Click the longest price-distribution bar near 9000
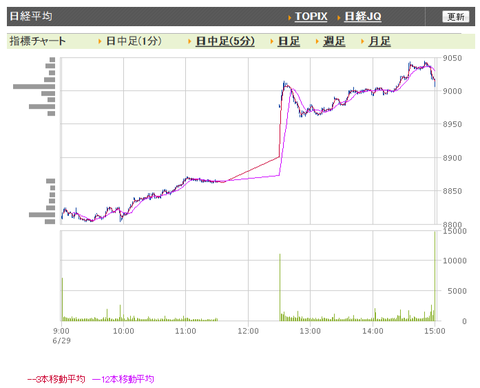 pyautogui.click(x=34, y=87)
